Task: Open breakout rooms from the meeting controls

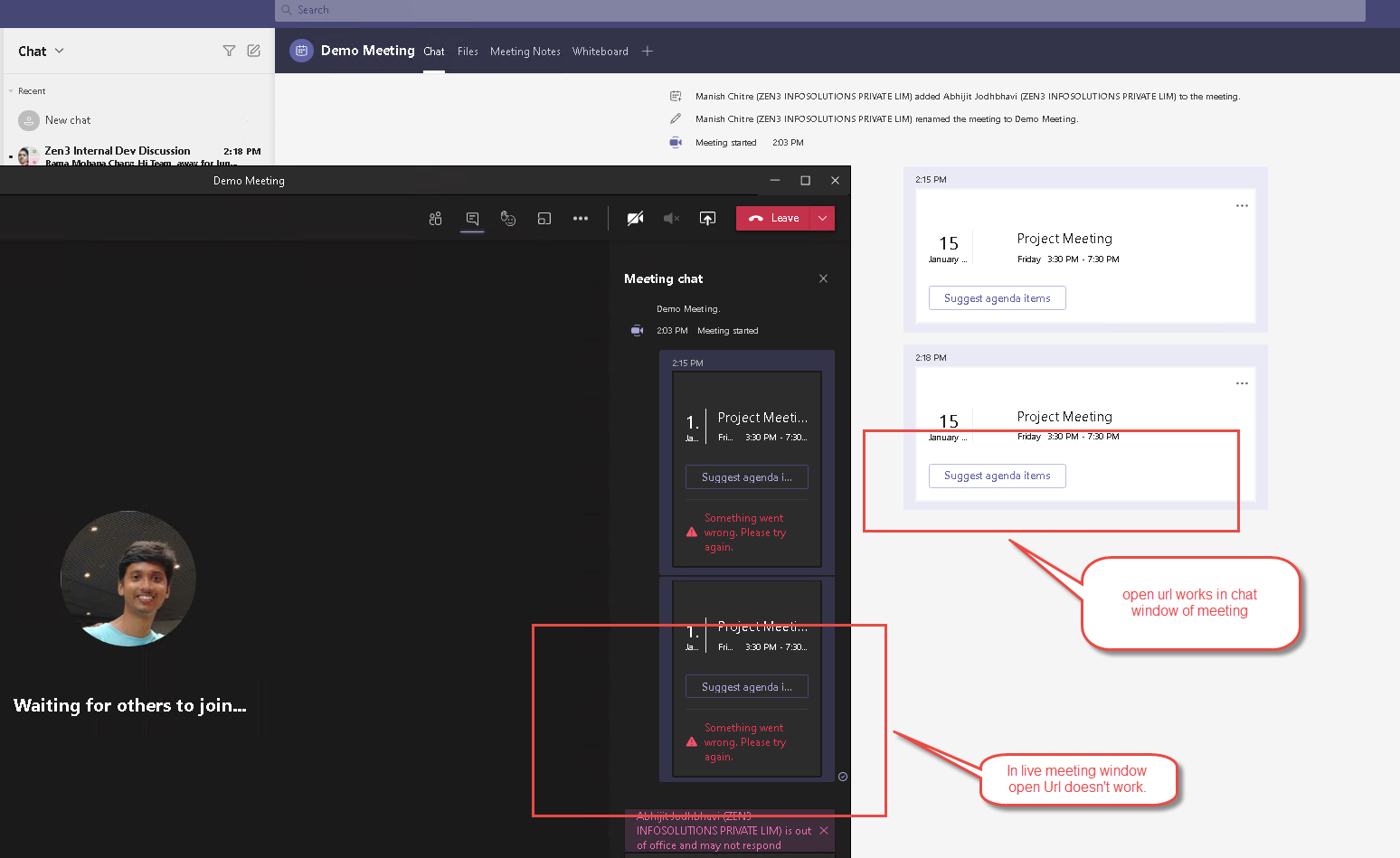Action: (x=544, y=218)
